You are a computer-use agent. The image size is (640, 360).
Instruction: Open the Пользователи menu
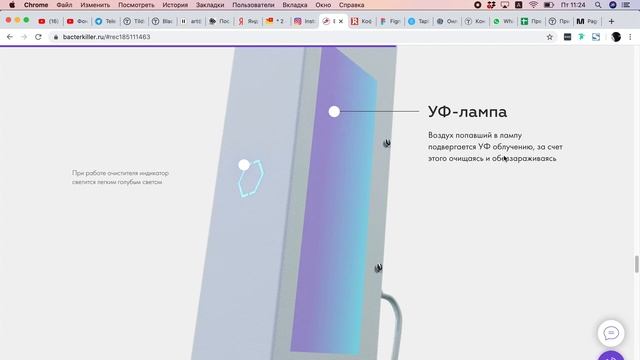[x=253, y=5]
